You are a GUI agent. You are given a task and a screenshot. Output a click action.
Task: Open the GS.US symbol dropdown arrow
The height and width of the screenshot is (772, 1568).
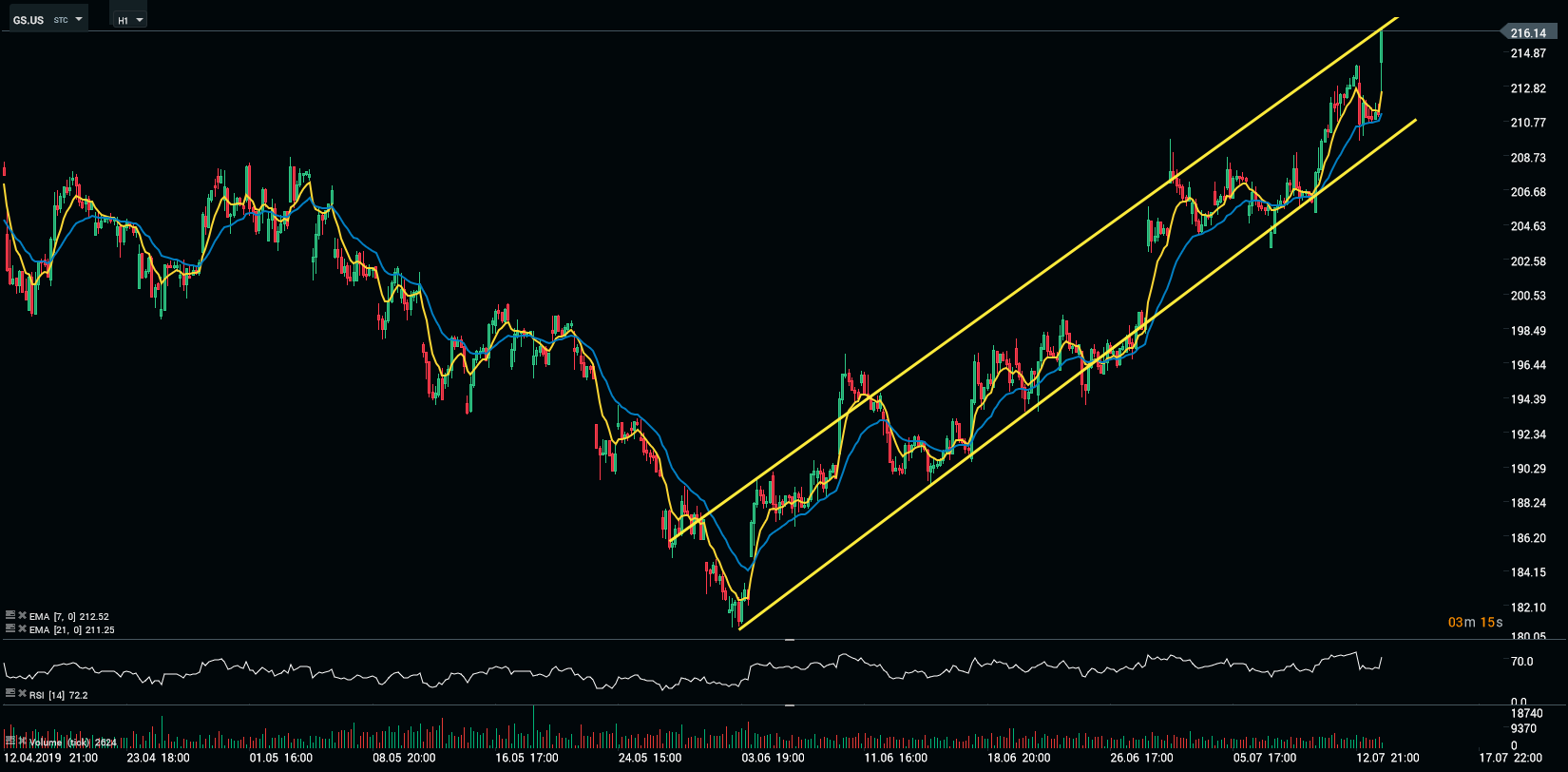(79, 19)
